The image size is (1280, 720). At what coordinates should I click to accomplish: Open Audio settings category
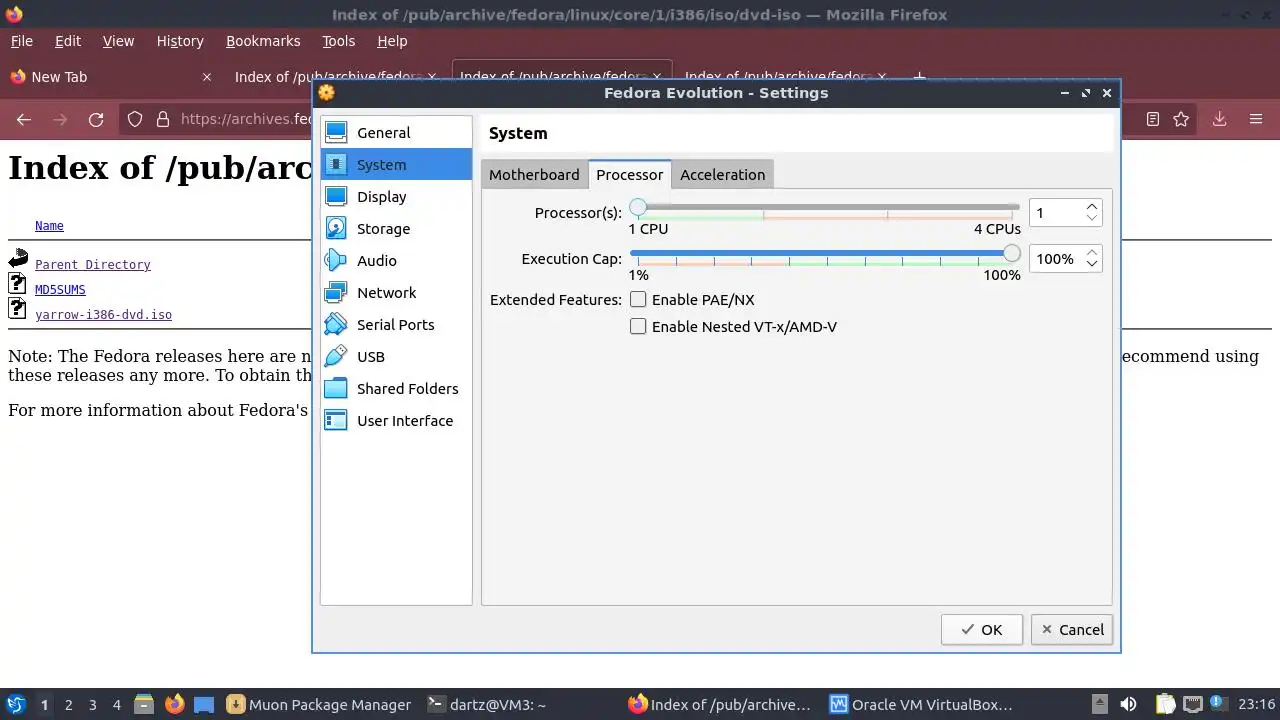(396, 260)
